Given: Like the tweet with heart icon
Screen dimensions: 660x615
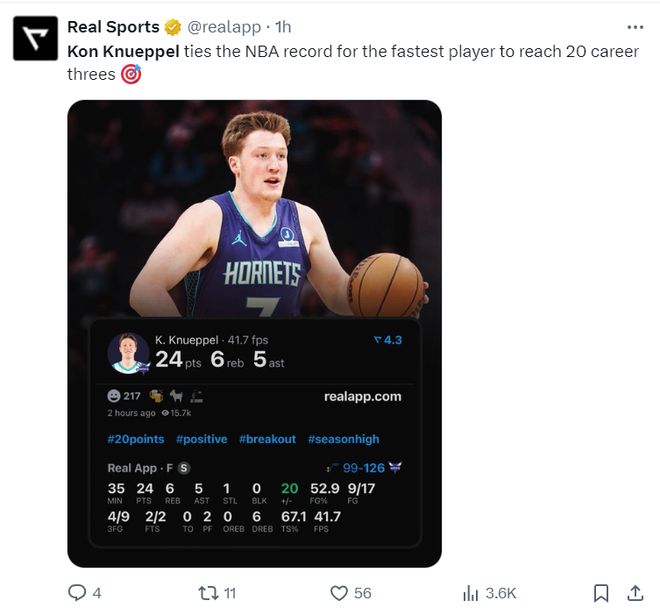Looking at the screenshot, I should [x=339, y=593].
